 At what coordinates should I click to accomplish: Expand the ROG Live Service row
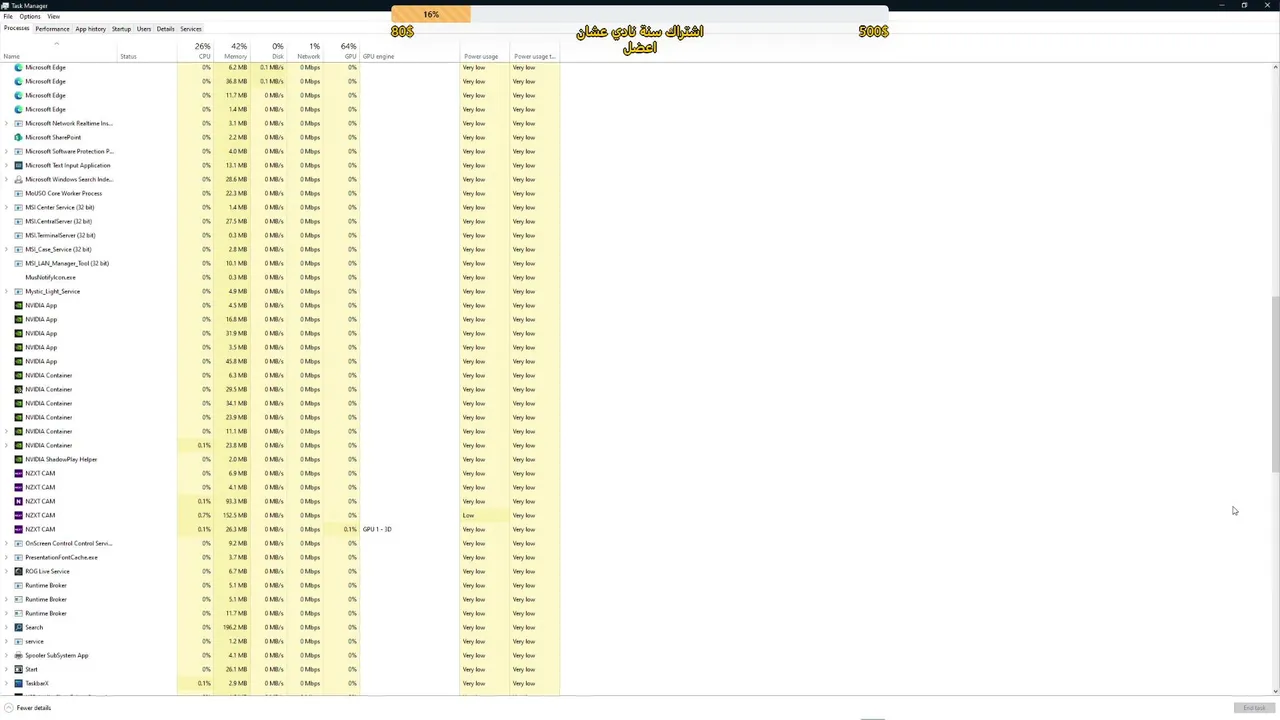click(x=7, y=571)
